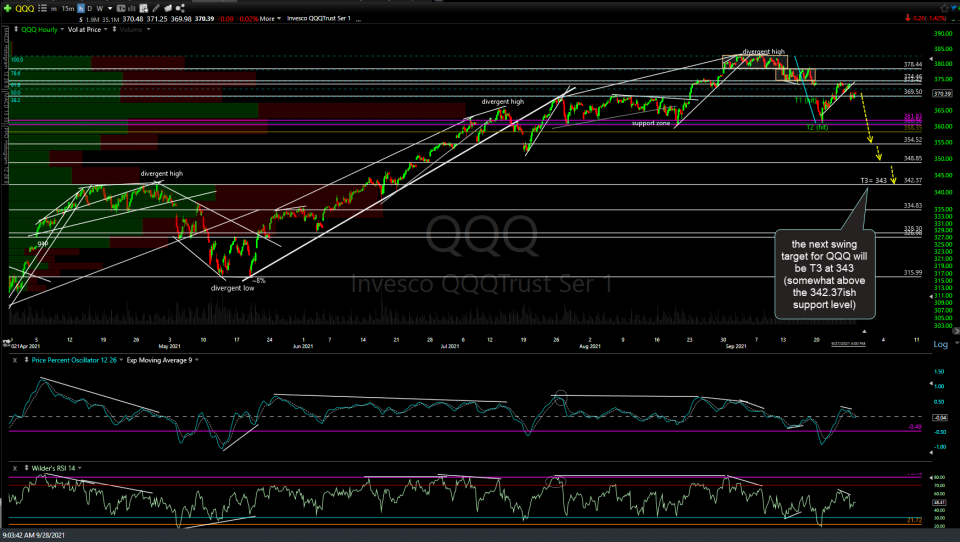Open the Price Percent Oscillator 12 26 dropdown

point(121,360)
